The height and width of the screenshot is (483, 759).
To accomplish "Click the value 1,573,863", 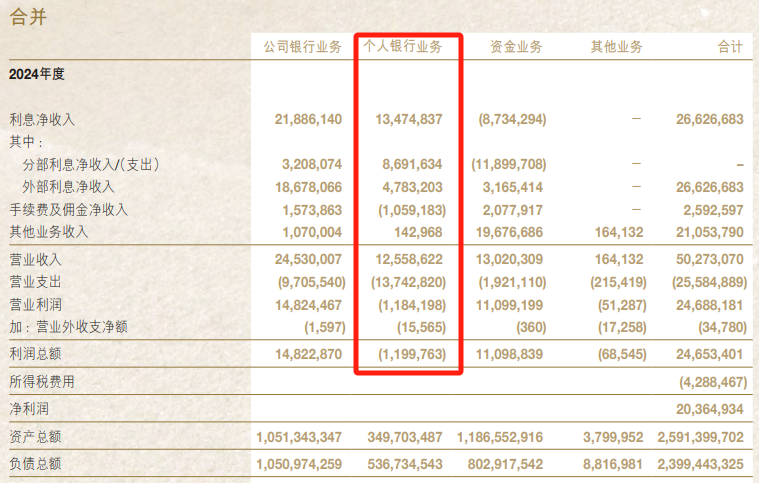I will [x=312, y=211].
